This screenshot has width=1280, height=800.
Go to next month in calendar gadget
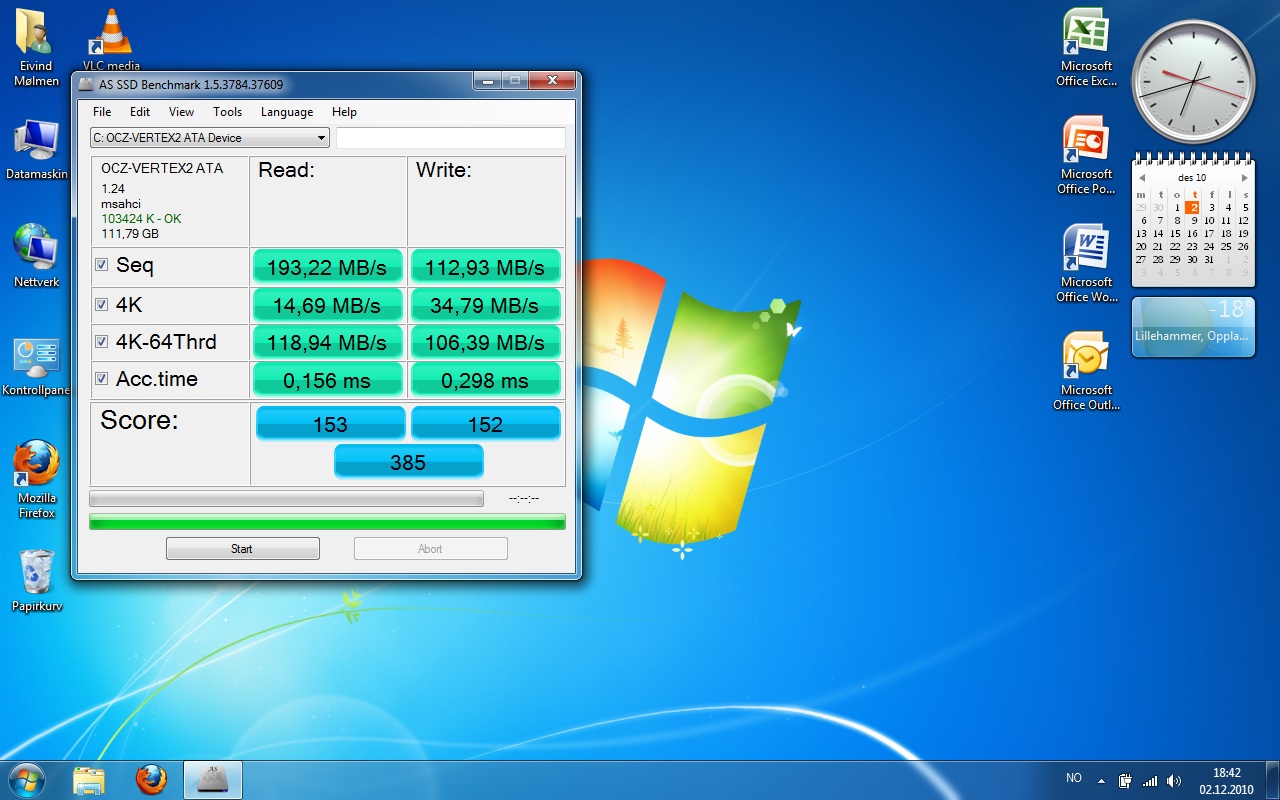[x=1244, y=177]
